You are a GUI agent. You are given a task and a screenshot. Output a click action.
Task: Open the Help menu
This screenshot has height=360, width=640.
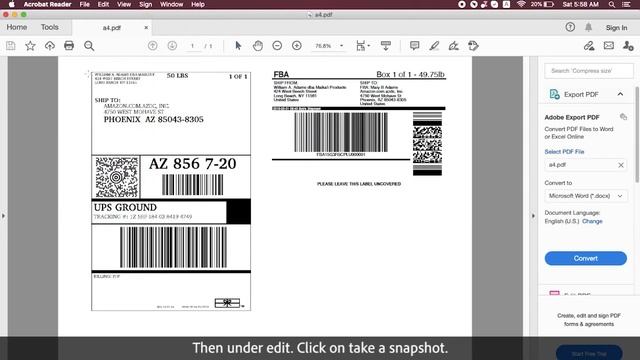198,4
